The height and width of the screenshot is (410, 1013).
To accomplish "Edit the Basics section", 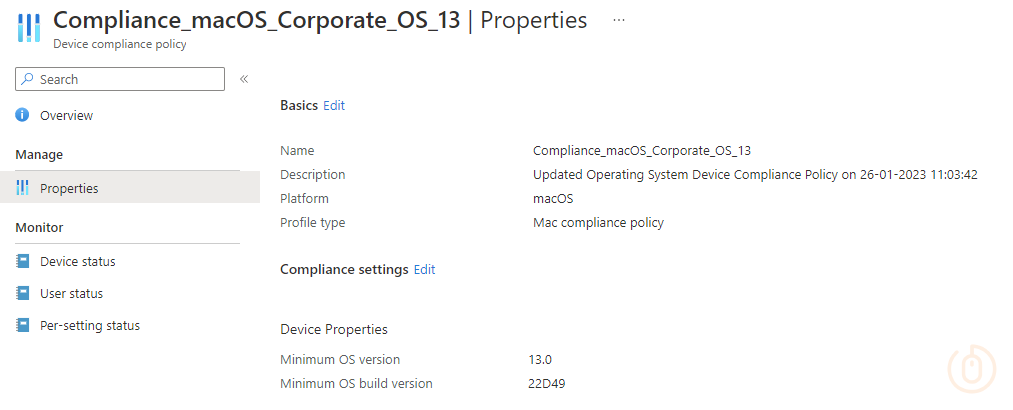I will [x=334, y=106].
